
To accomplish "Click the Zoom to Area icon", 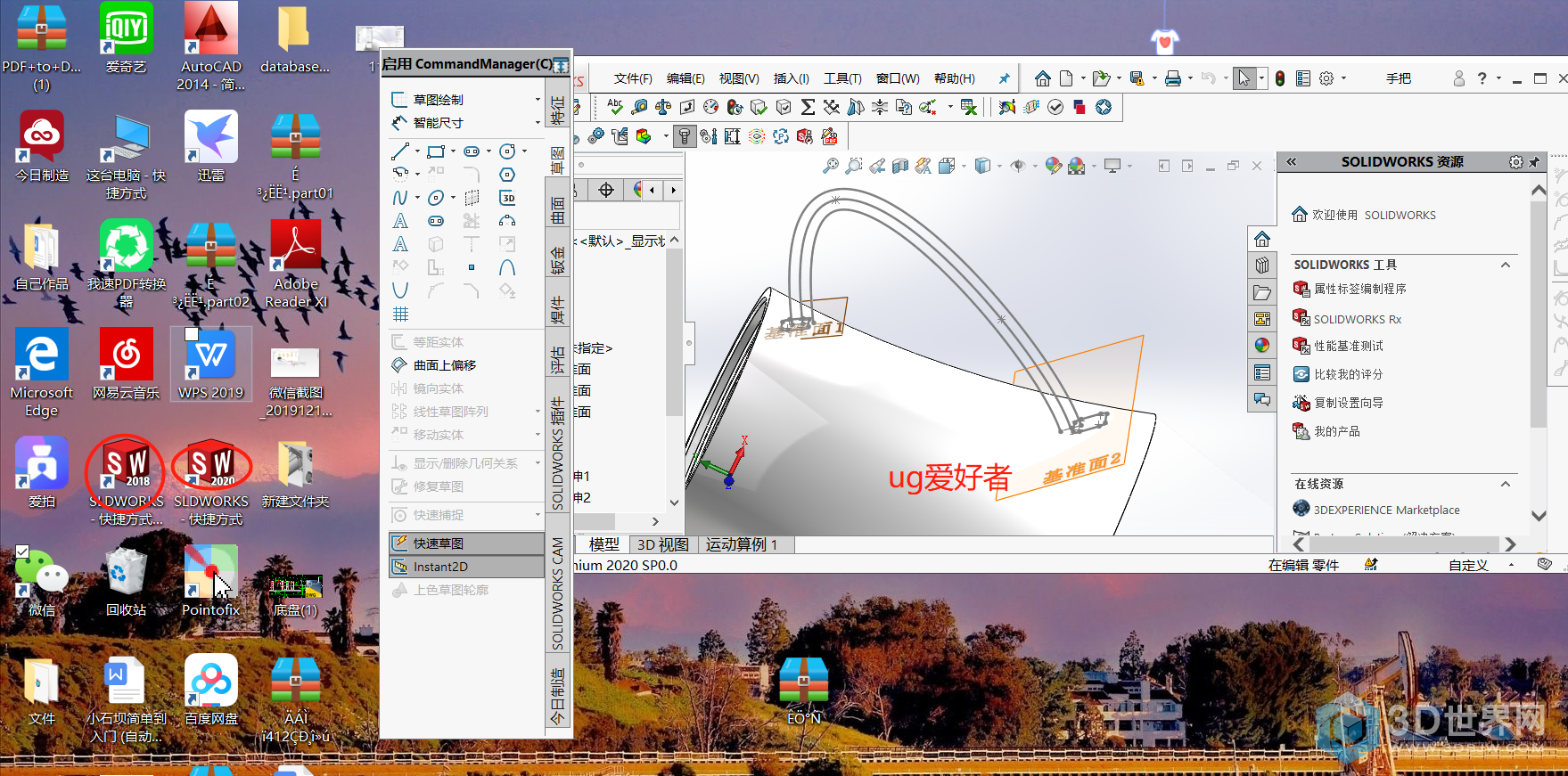I will point(854,166).
